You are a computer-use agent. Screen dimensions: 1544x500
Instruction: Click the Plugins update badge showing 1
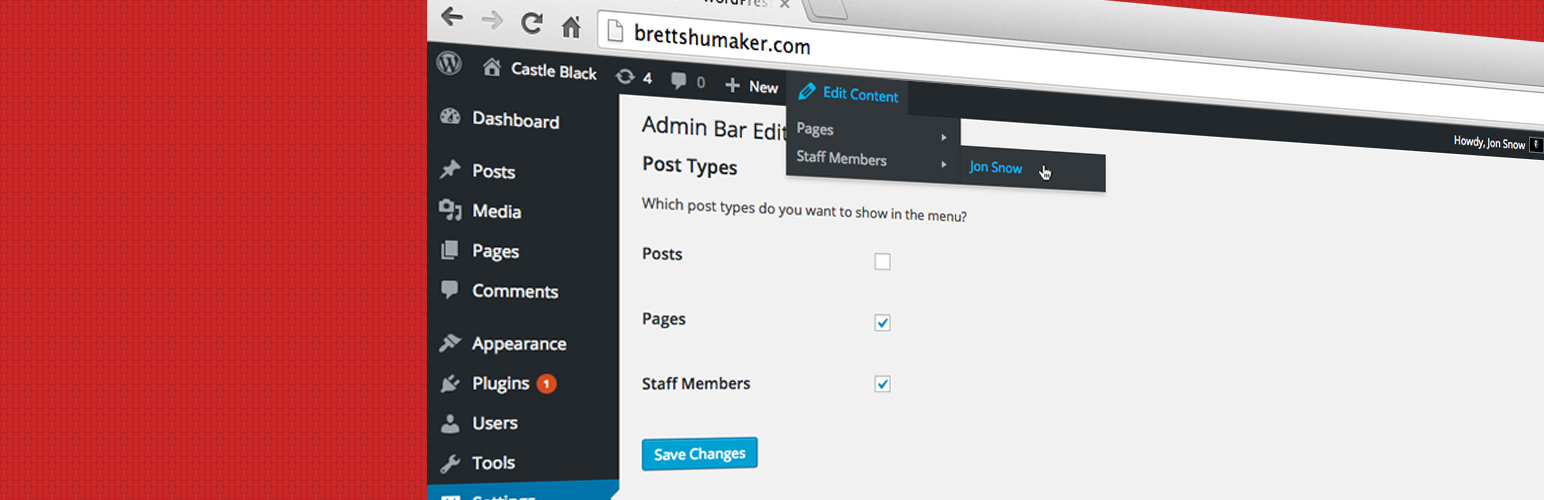pos(546,383)
